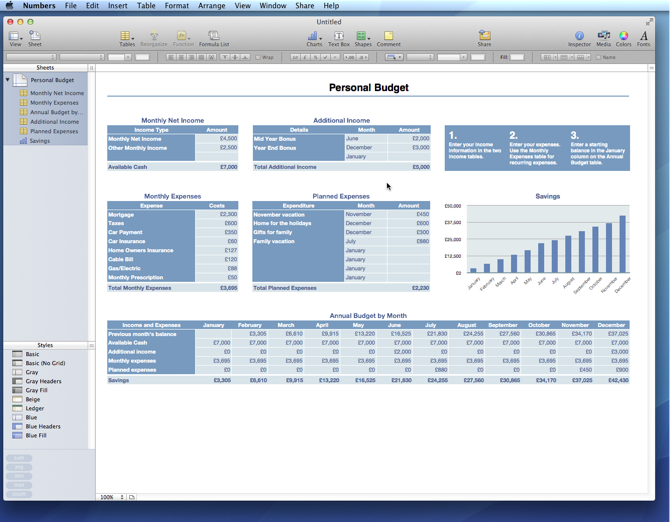
Task: Open the Format menu
Action: point(176,6)
